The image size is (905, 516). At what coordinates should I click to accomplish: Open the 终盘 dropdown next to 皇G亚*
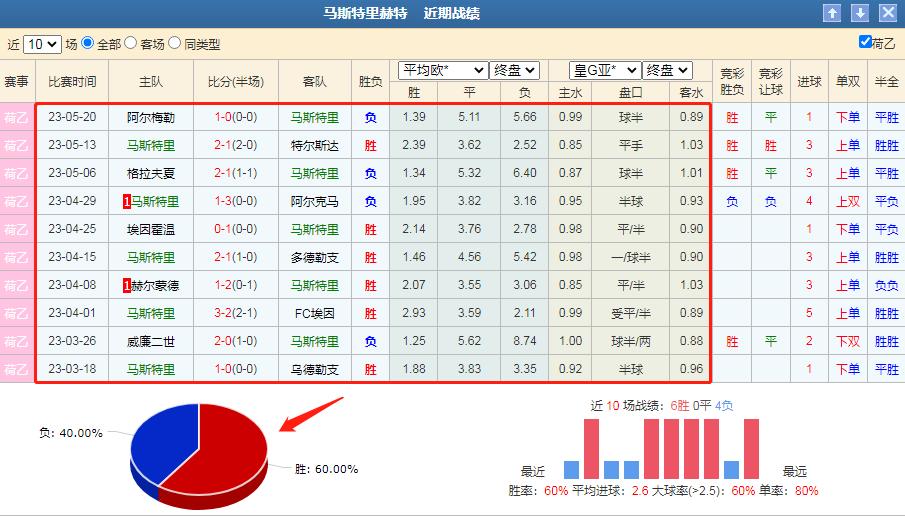667,70
